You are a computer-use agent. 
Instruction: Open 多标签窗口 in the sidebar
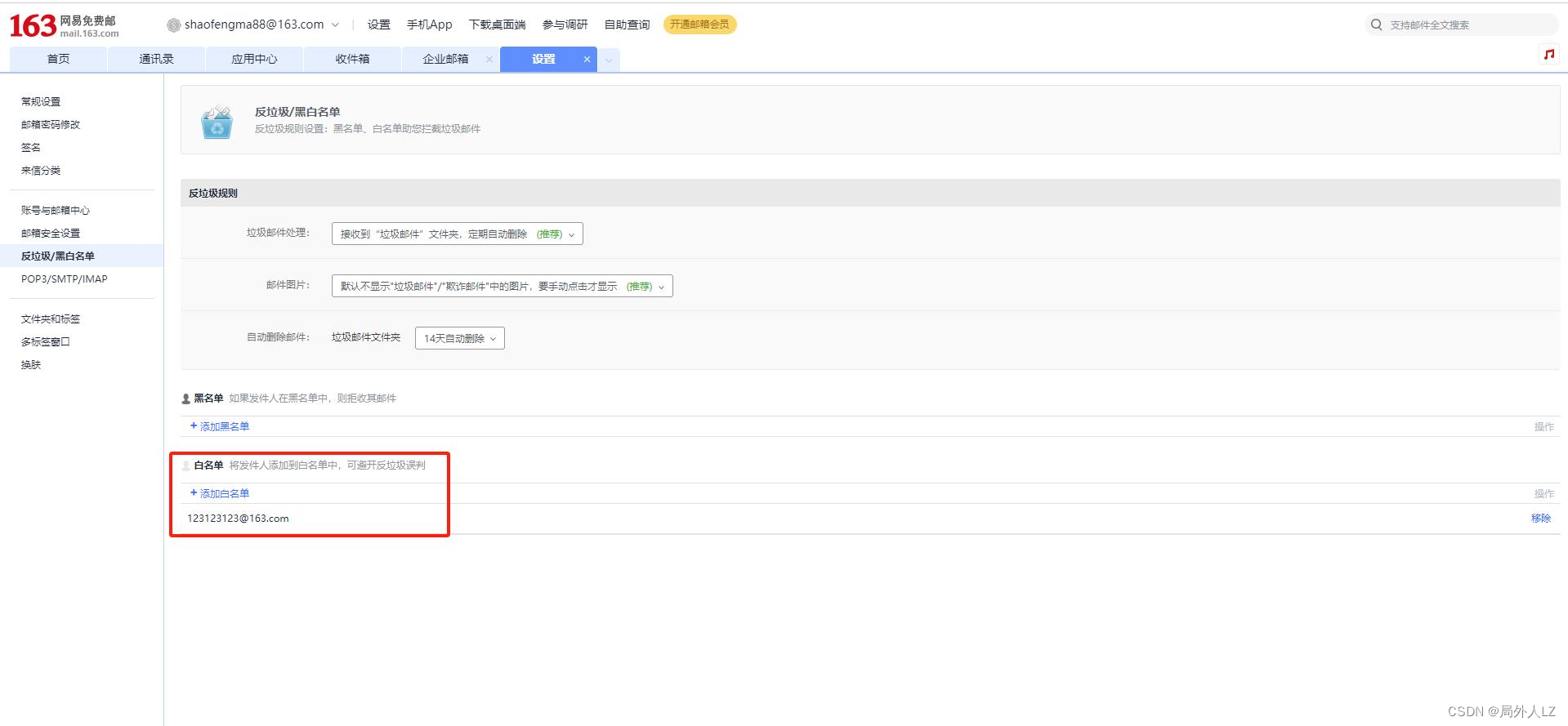pyautogui.click(x=46, y=341)
